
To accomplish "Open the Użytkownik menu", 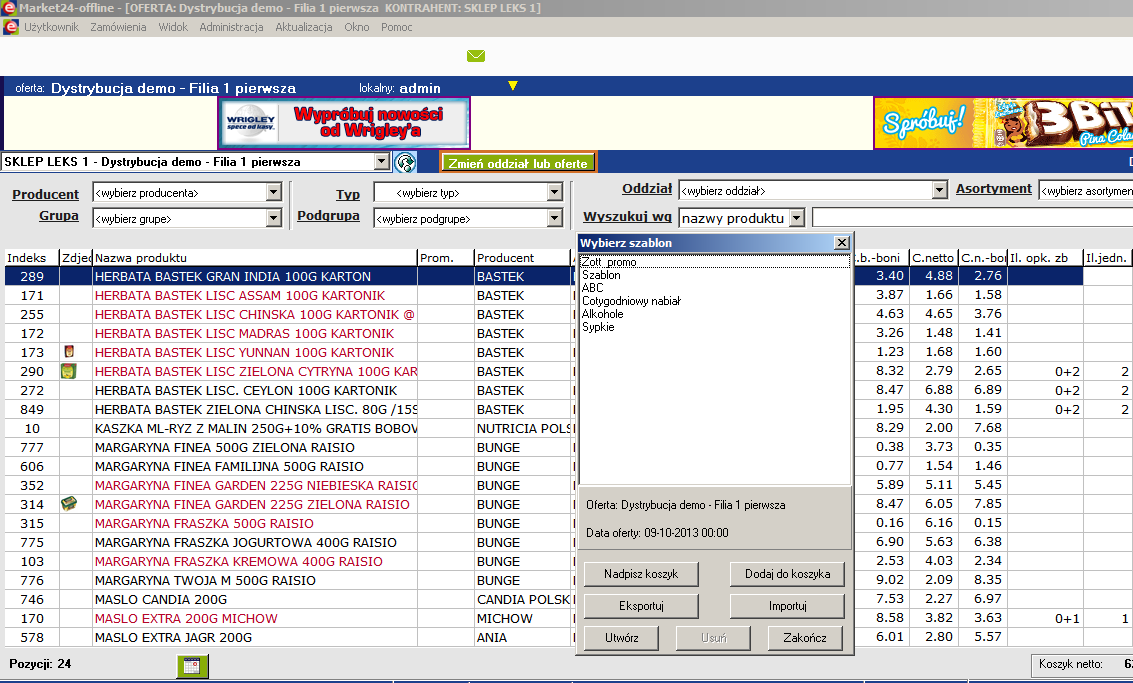I will pyautogui.click(x=51, y=27).
